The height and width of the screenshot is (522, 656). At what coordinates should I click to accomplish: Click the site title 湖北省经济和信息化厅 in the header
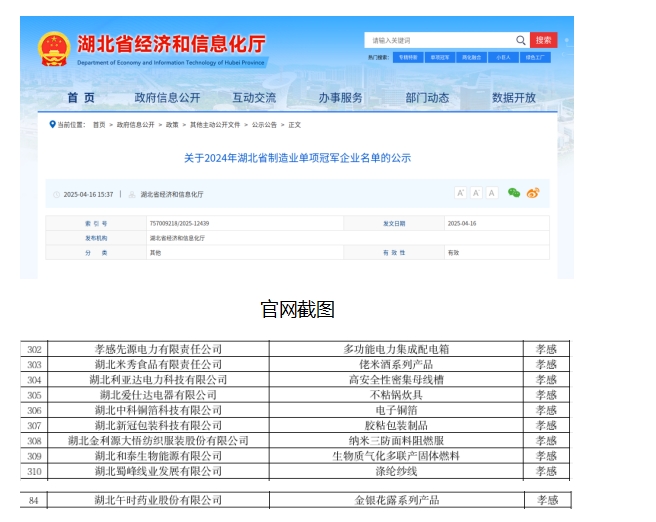point(172,44)
